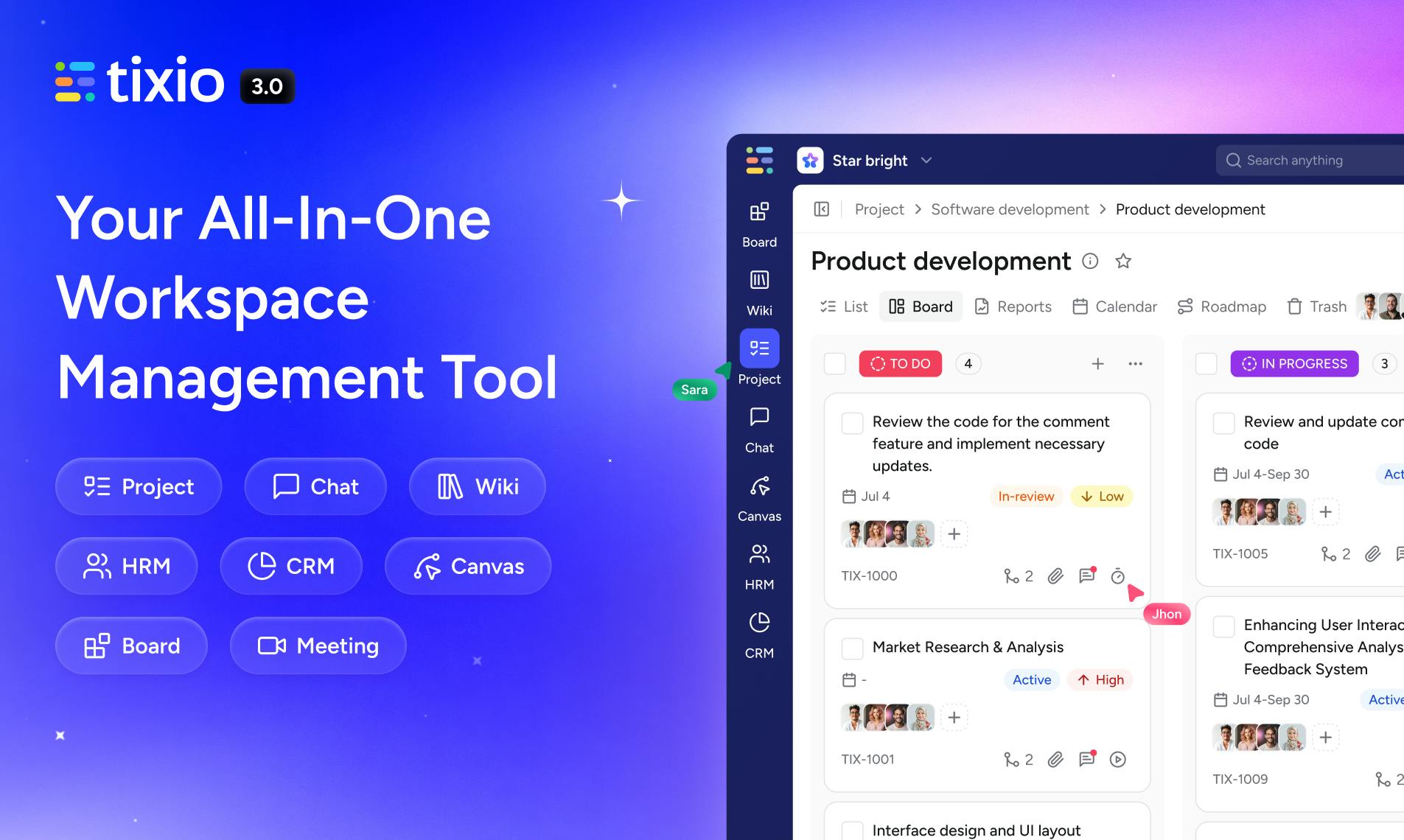
Task: Click the date icon on TIX-1000 card
Action: 849,496
